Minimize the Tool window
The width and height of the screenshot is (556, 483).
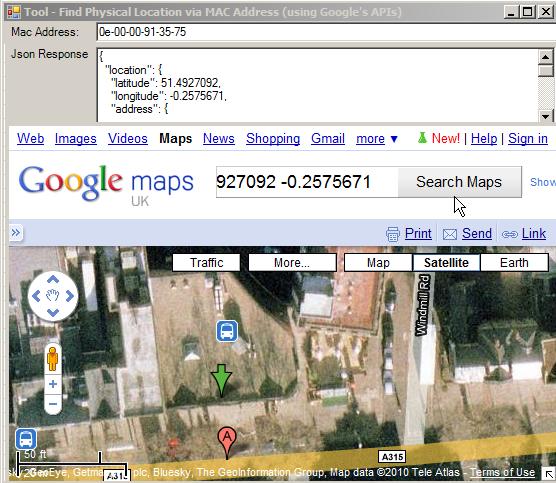(511, 12)
